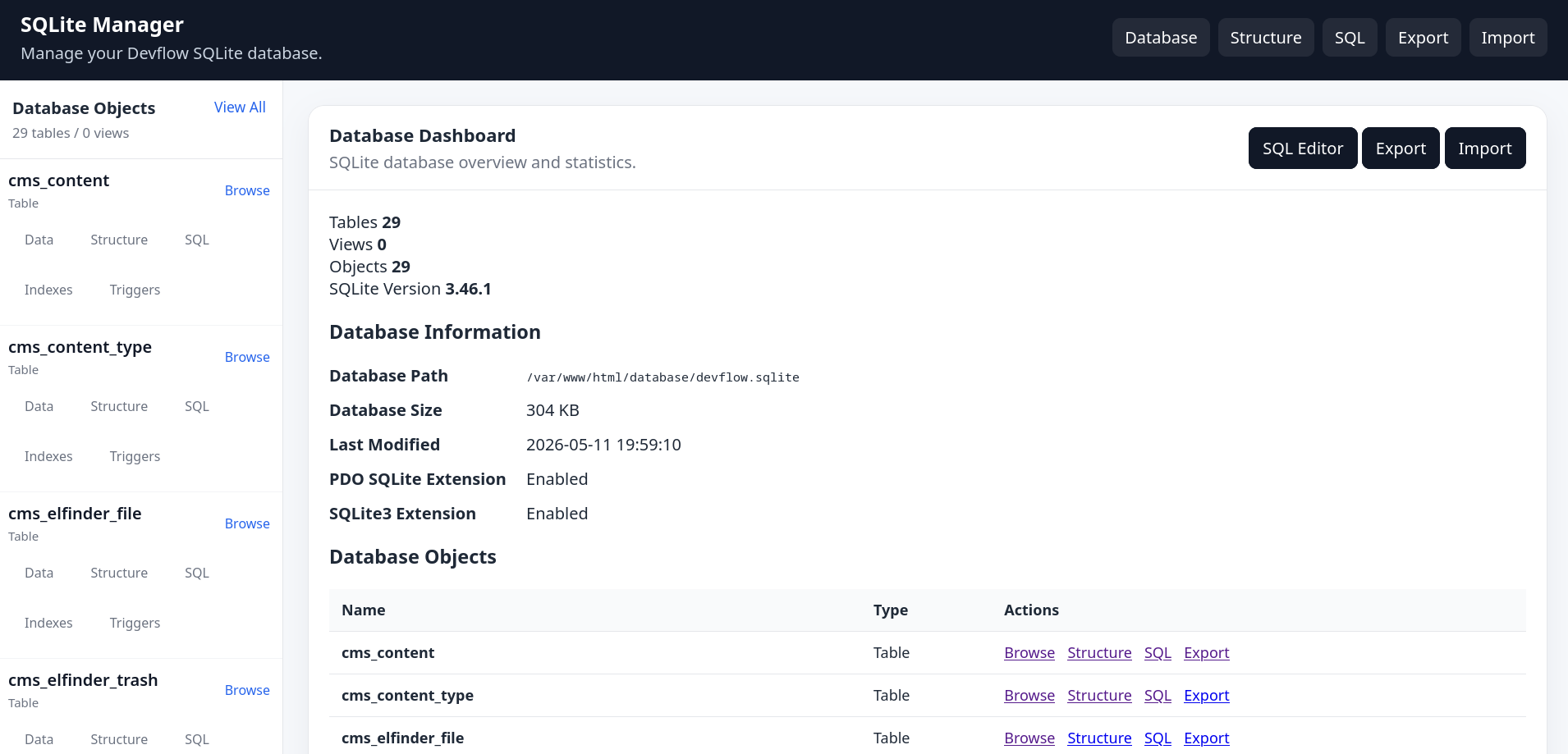Go to SQL in the top navigation

(1350, 38)
